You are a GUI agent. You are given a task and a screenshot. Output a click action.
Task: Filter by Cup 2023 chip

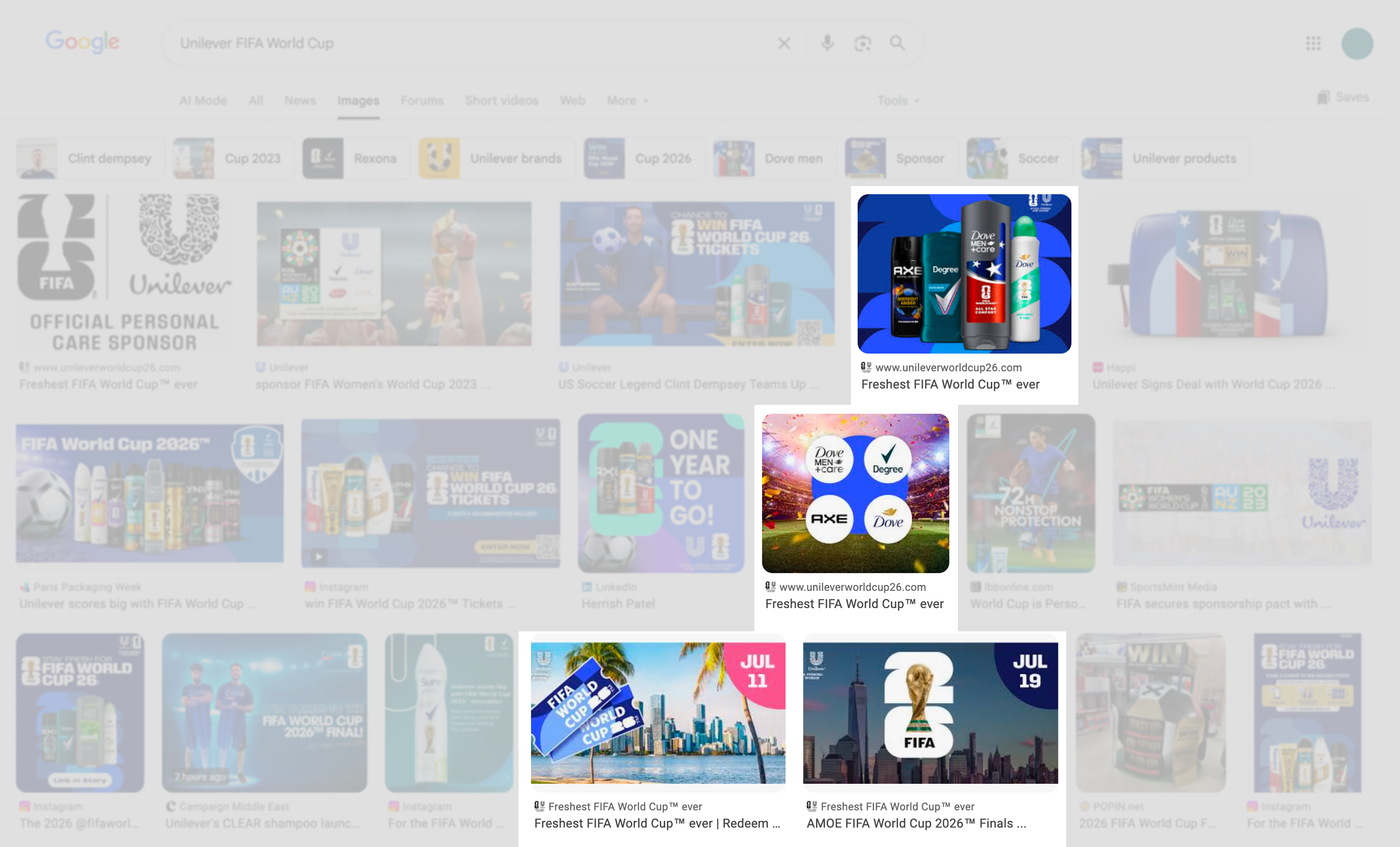click(x=233, y=159)
